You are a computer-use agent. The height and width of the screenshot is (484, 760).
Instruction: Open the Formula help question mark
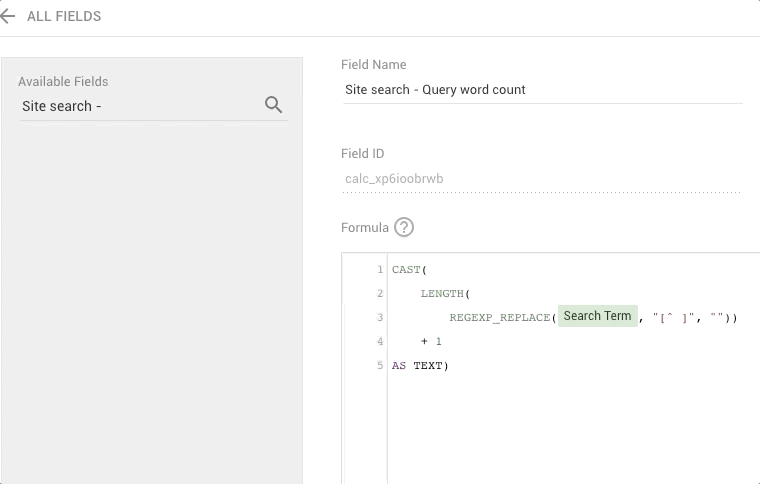[x=404, y=227]
